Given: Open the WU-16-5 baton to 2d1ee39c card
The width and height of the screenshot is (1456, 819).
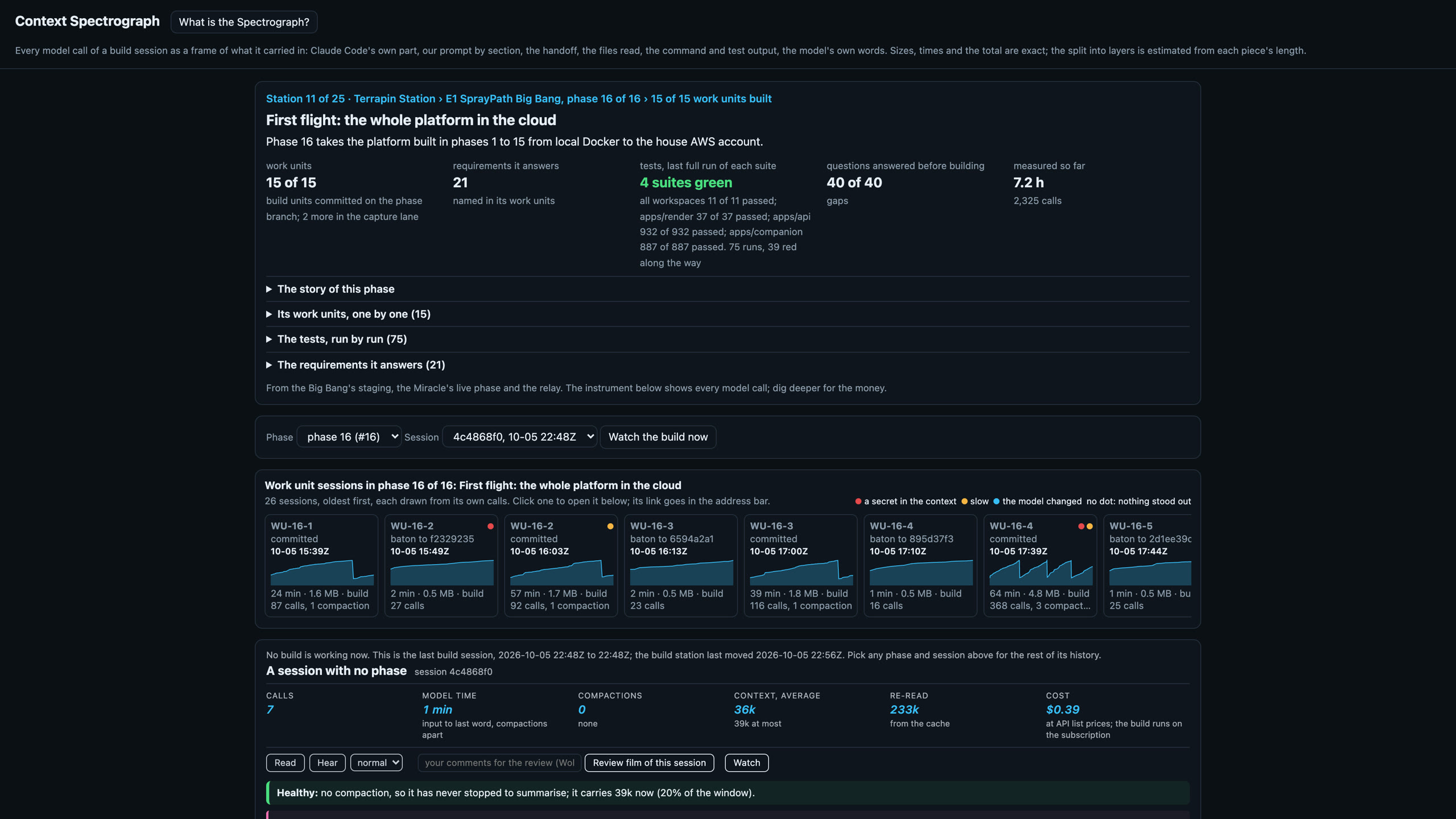Looking at the screenshot, I should [x=1148, y=565].
